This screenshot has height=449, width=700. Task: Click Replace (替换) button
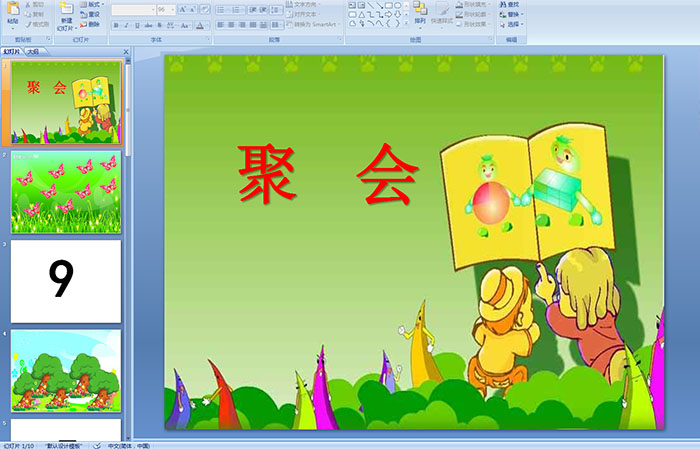tap(509, 14)
